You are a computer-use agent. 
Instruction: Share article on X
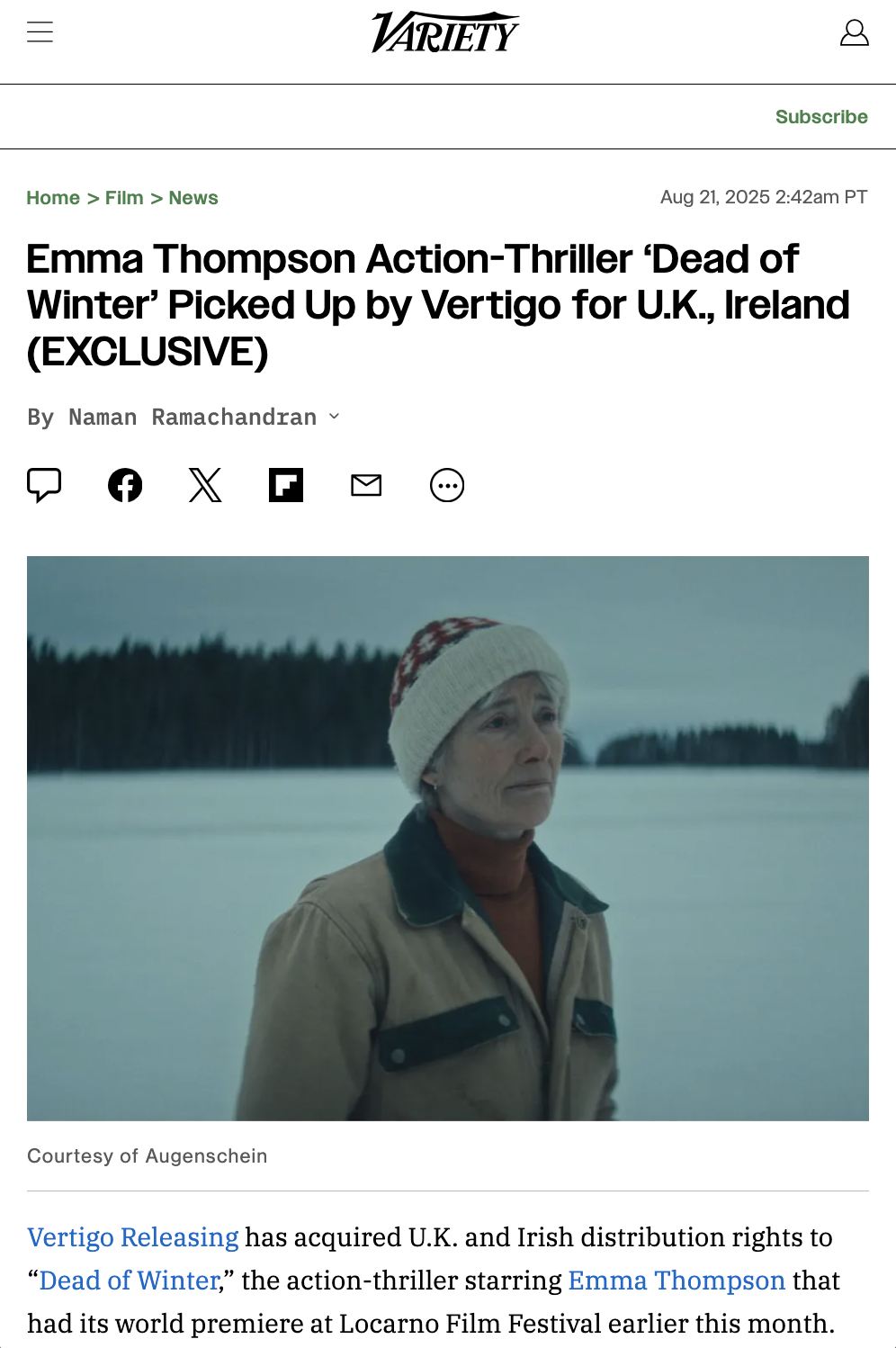point(205,485)
